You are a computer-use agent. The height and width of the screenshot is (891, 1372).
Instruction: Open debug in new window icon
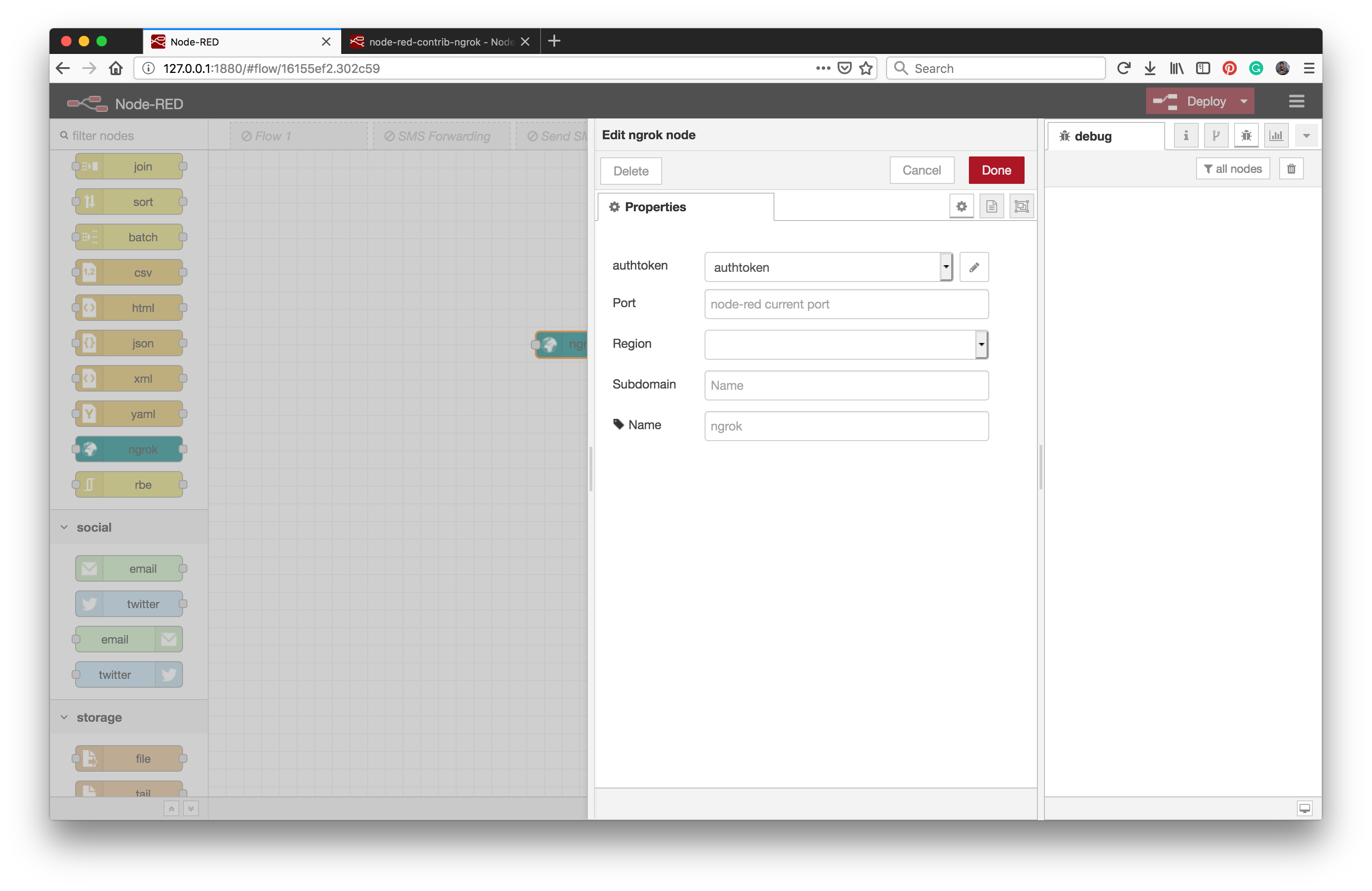coord(1304,808)
